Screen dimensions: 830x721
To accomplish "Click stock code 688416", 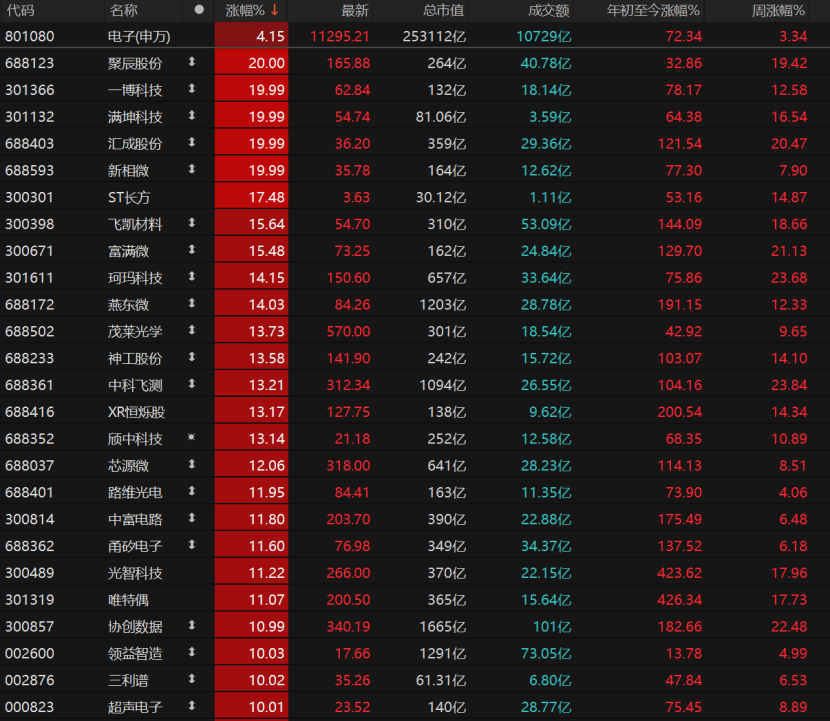I will [30, 412].
